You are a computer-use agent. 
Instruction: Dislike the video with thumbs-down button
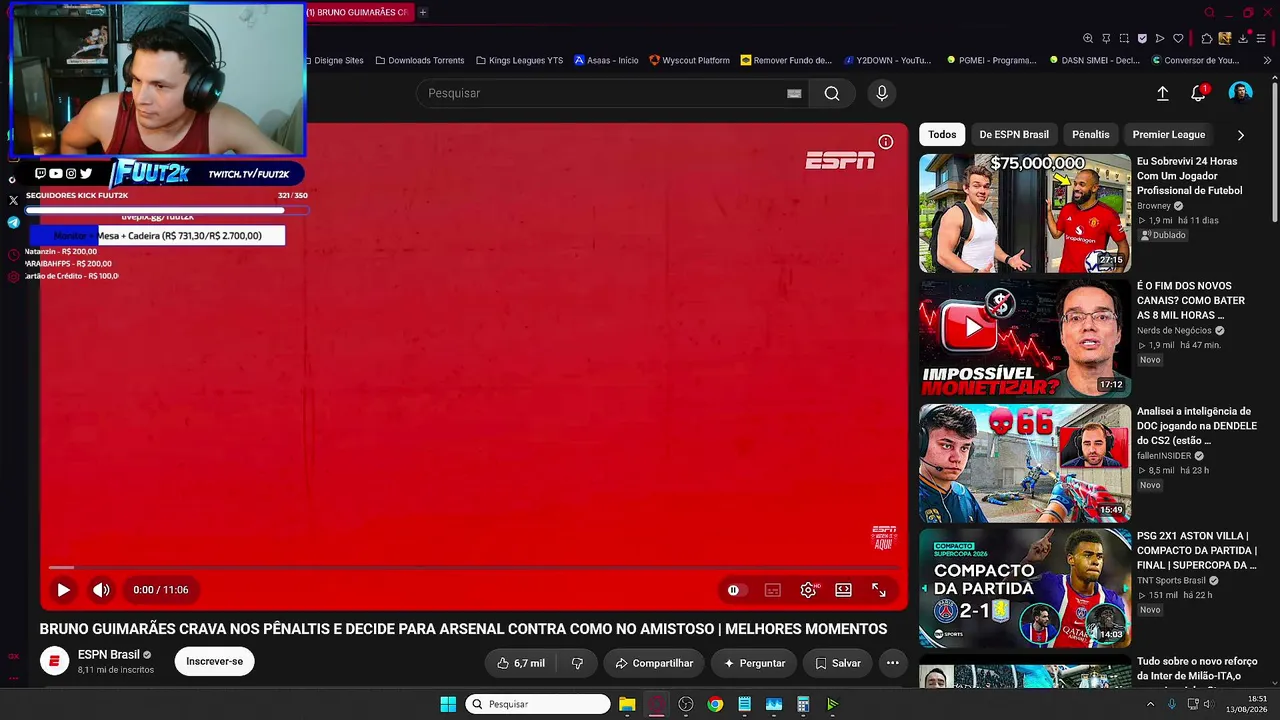pos(577,663)
